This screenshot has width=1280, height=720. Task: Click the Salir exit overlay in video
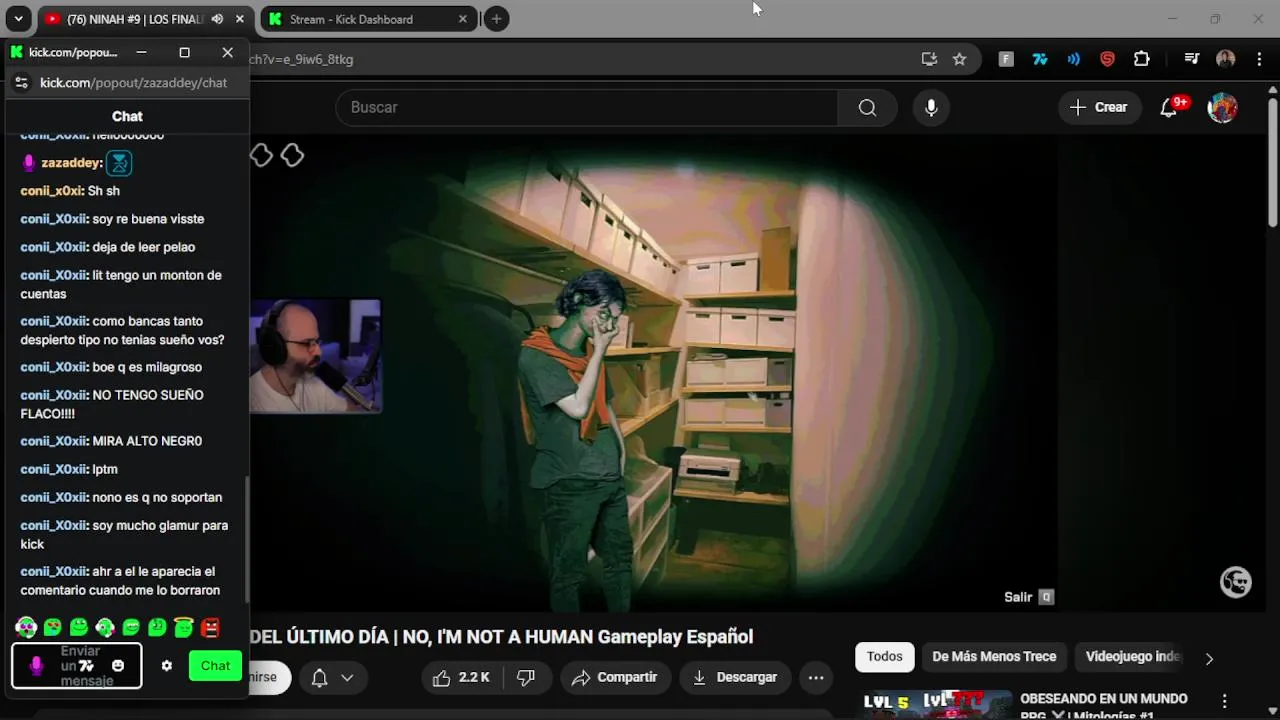tap(1029, 597)
